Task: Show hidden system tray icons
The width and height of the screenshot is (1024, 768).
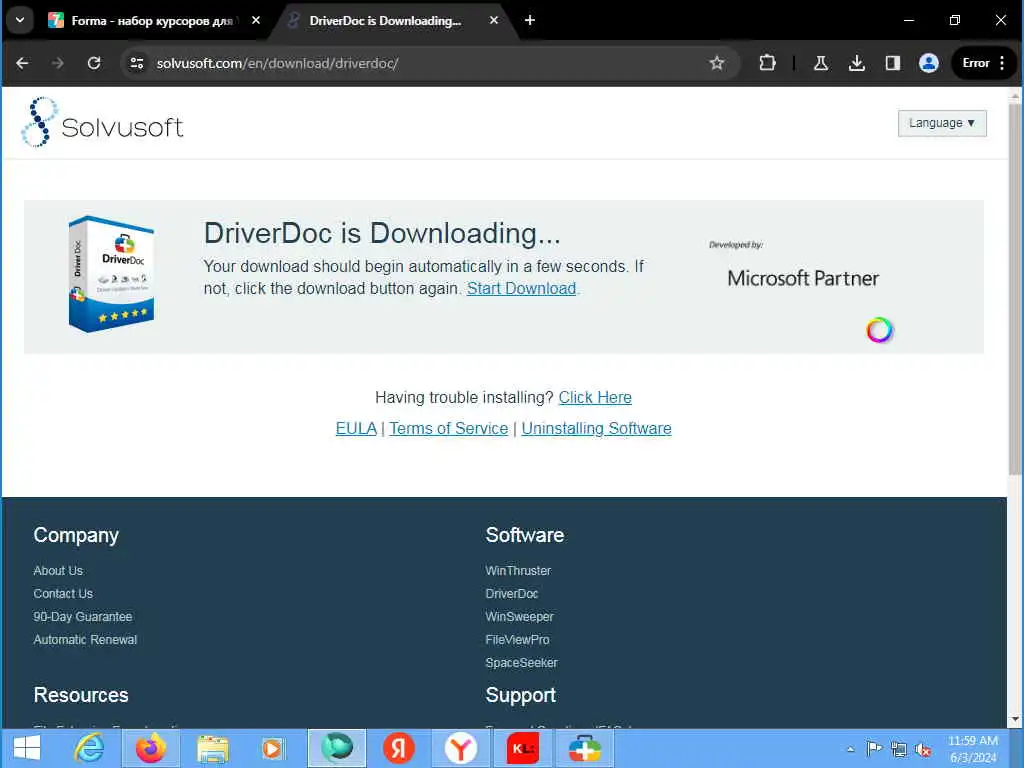Action: (850, 749)
